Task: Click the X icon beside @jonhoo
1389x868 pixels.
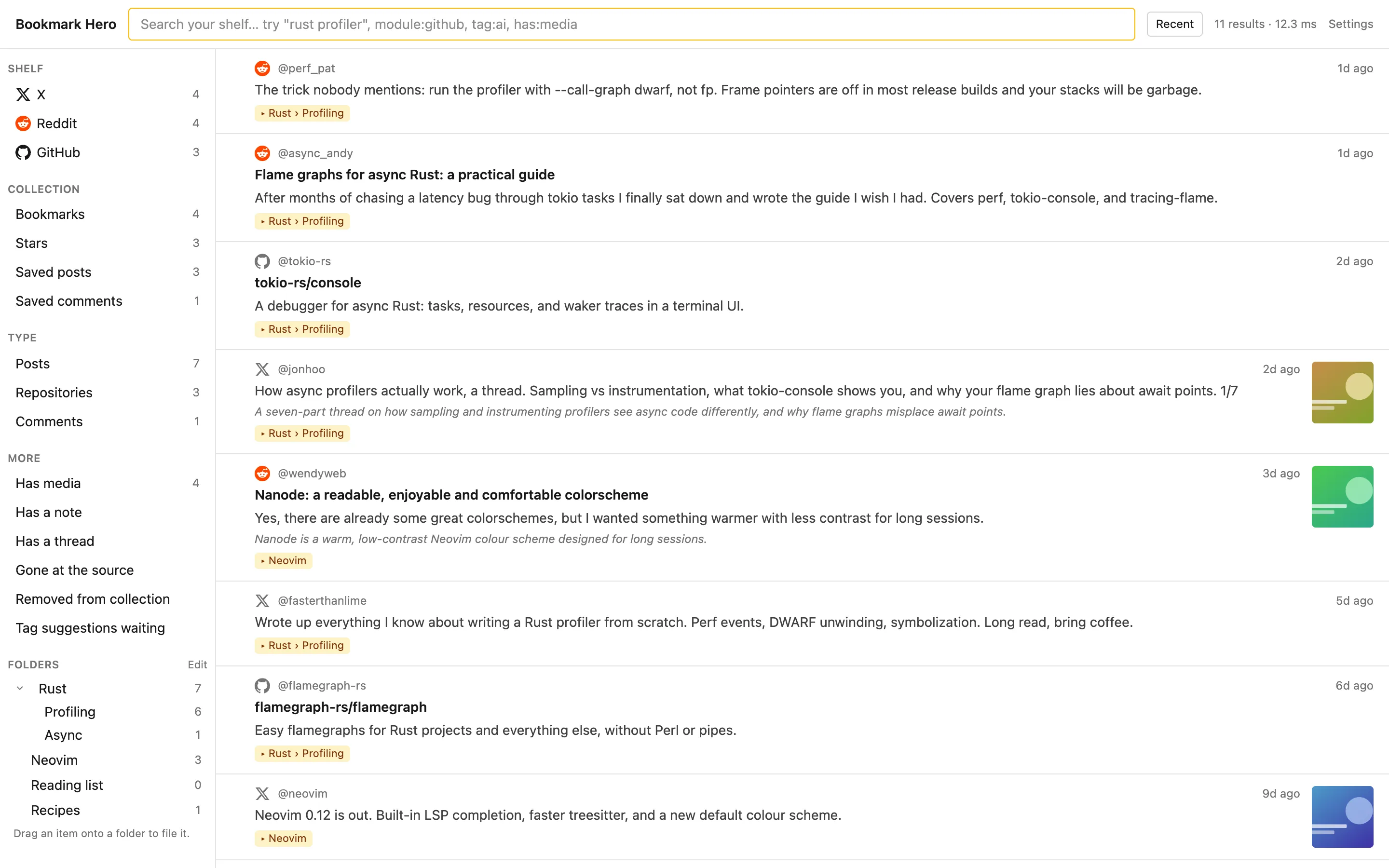Action: pyautogui.click(x=262, y=369)
